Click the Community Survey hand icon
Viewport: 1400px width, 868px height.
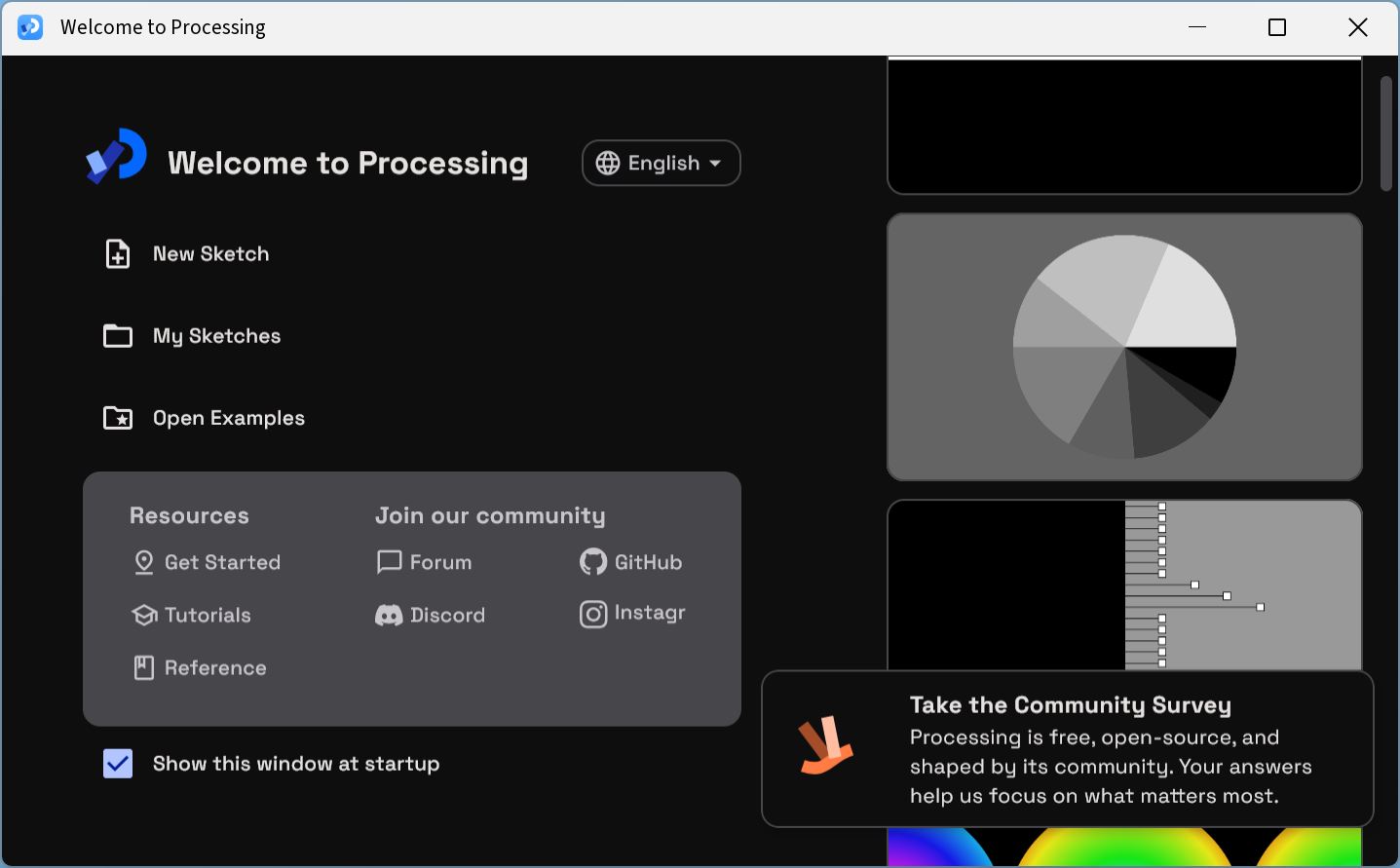[826, 746]
